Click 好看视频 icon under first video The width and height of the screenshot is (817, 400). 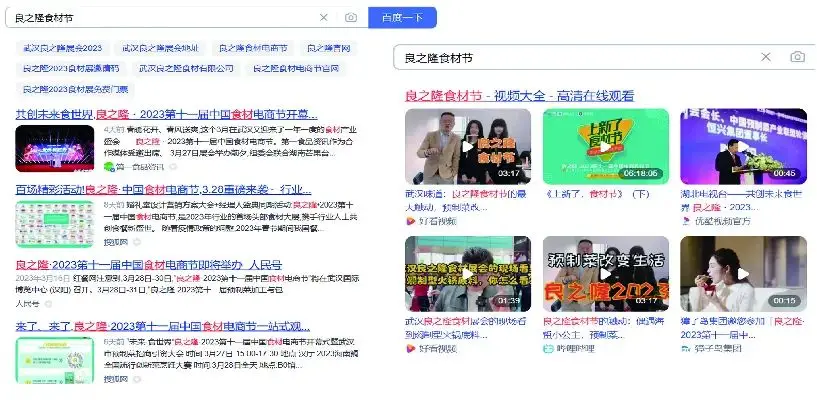410,221
